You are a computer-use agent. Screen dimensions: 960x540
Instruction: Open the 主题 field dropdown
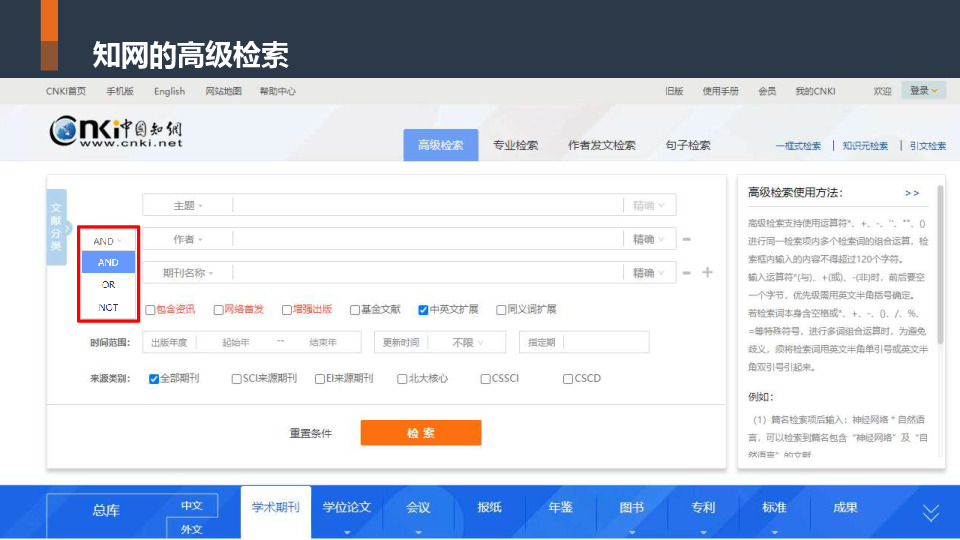tap(187, 206)
